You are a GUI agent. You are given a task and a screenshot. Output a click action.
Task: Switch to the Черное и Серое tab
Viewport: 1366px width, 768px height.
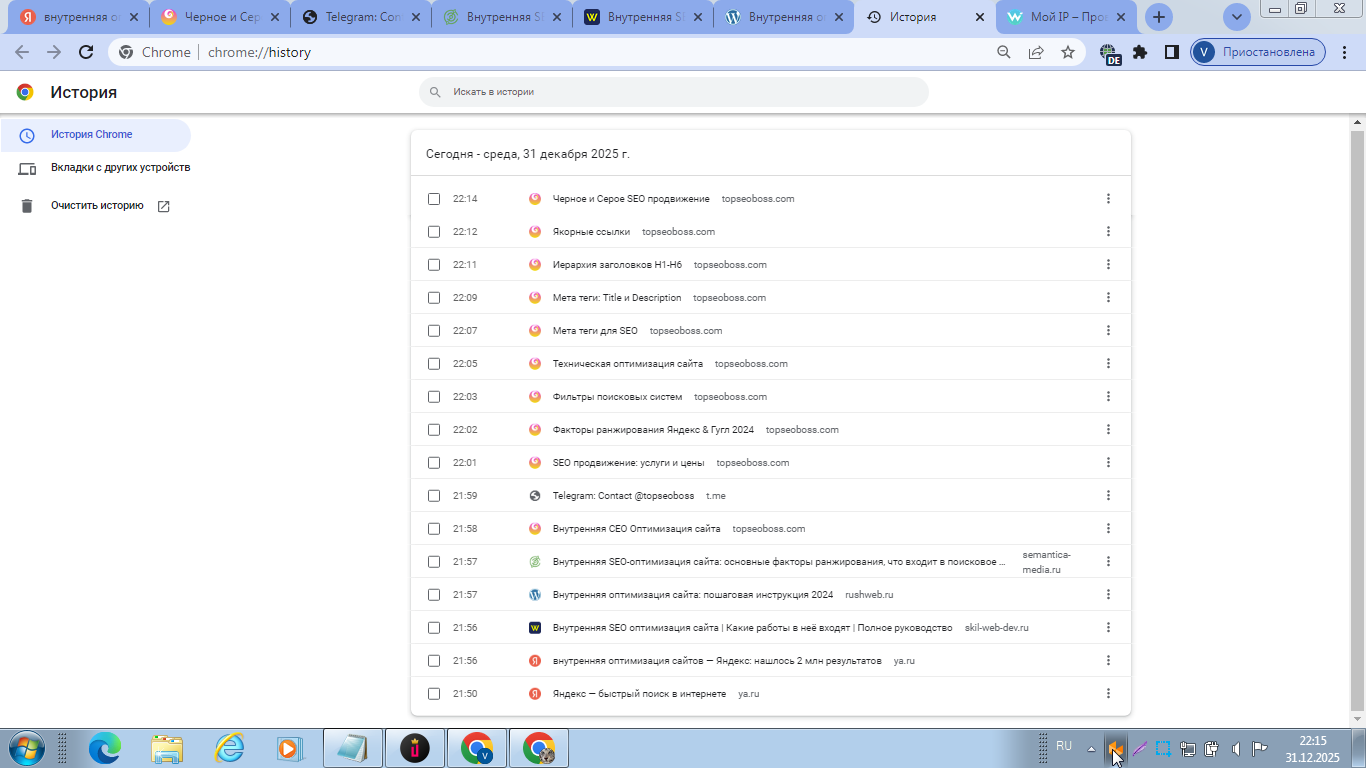click(220, 17)
